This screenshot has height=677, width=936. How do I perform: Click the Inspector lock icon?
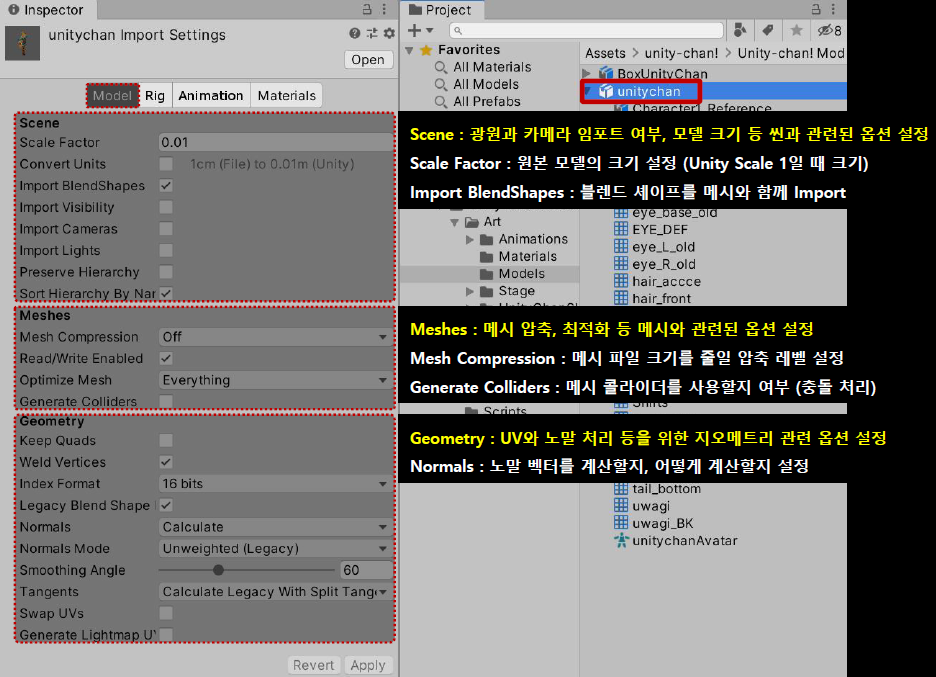pos(367,10)
